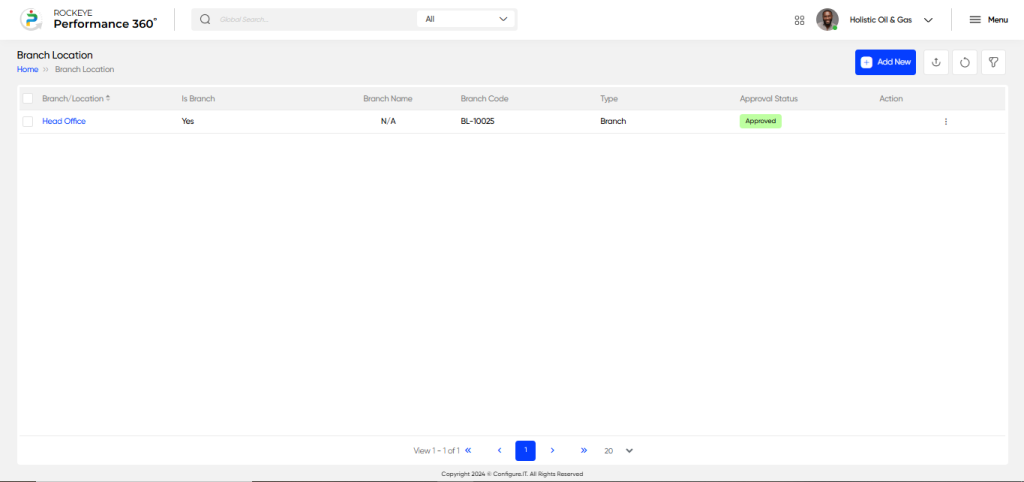Go to last page double-right arrow
The height and width of the screenshot is (482, 1024).
[x=584, y=451]
